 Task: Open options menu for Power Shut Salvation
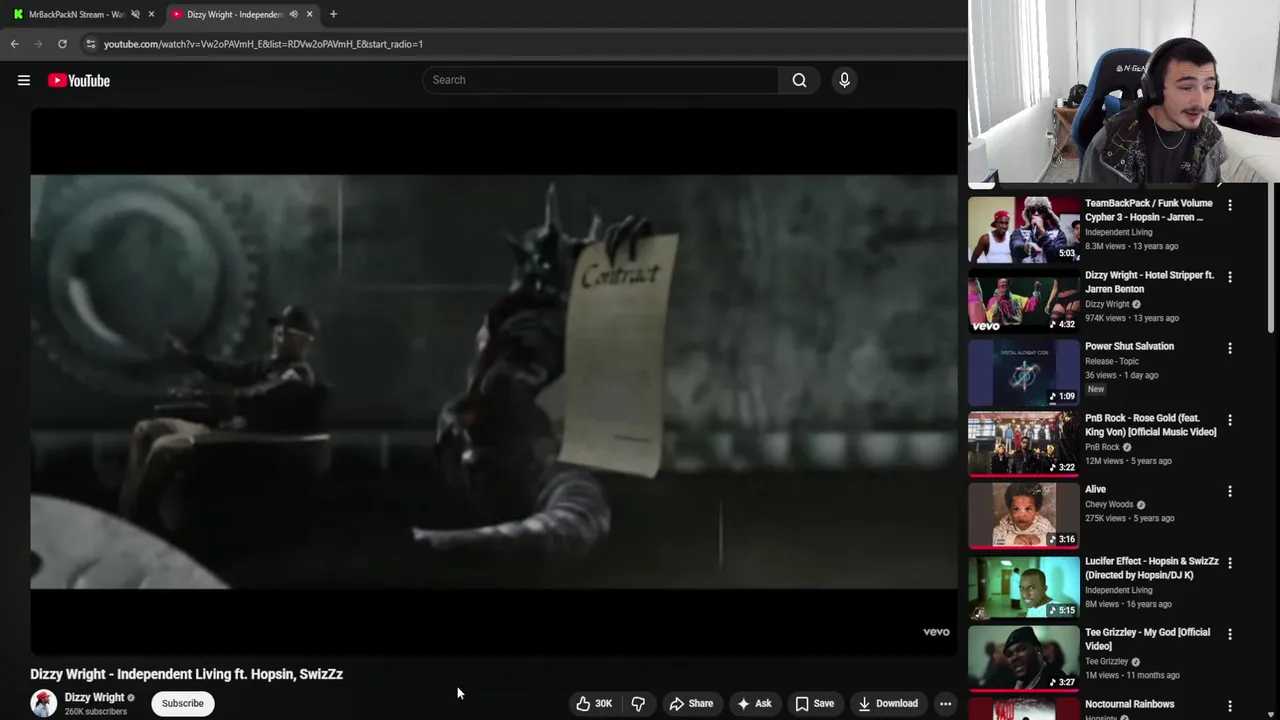tap(1230, 348)
